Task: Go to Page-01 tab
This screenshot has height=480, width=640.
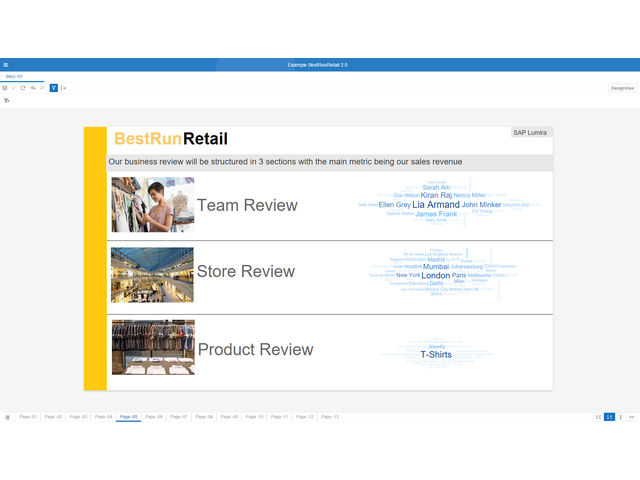Action: tap(28, 416)
